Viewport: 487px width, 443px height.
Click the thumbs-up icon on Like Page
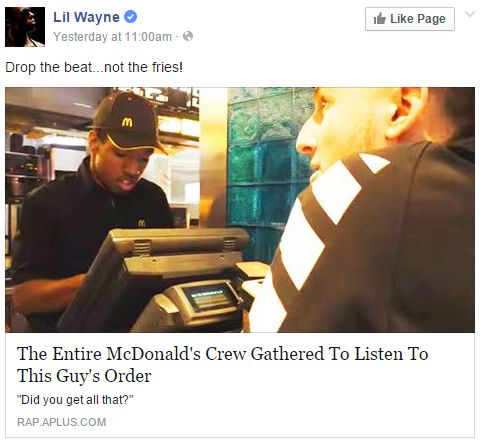(380, 19)
